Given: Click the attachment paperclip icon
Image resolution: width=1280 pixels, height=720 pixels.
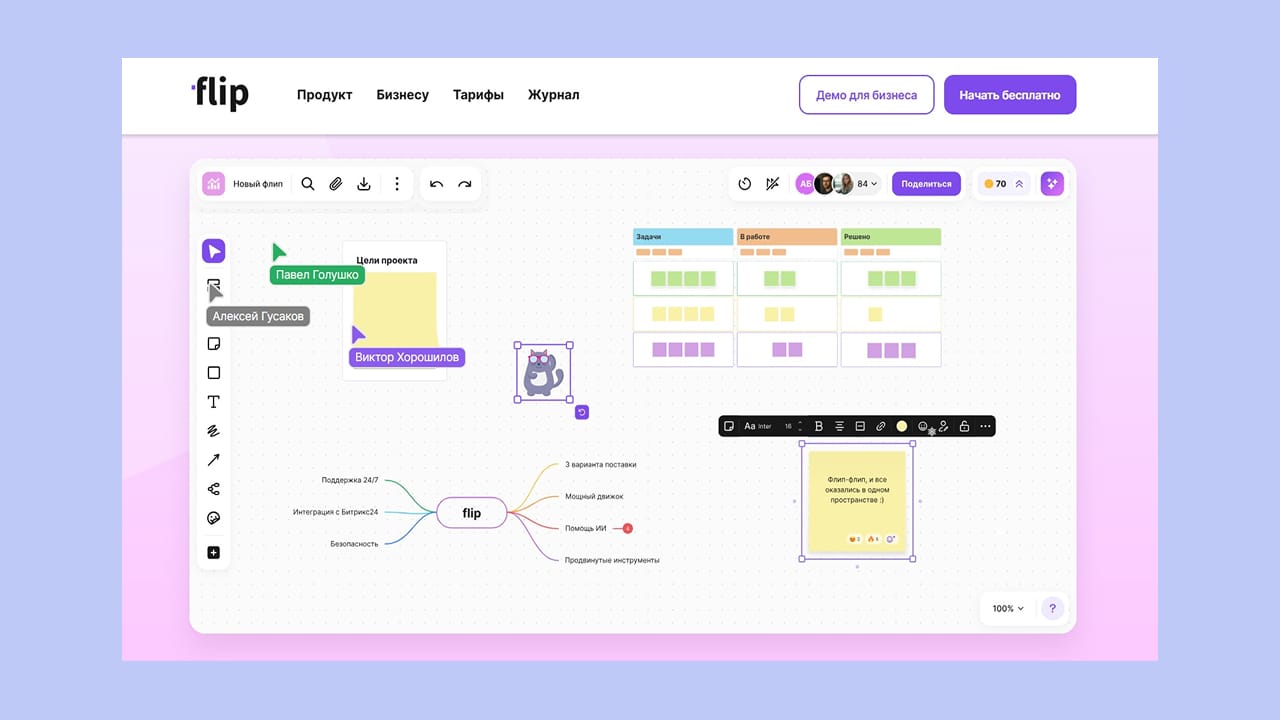Looking at the screenshot, I should click(x=336, y=184).
